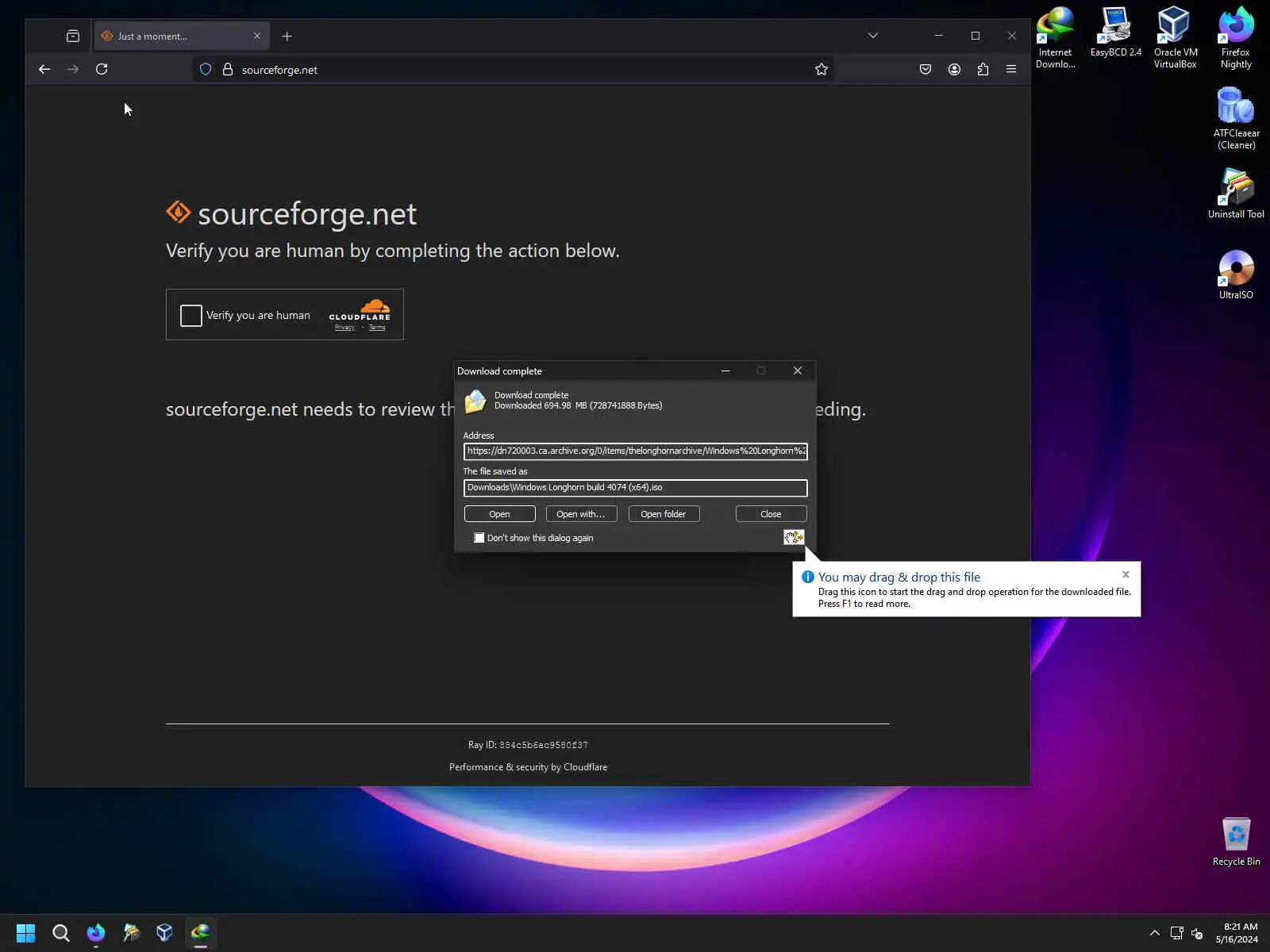
Task: Check the 'Verify you are human' box
Action: tap(191, 316)
